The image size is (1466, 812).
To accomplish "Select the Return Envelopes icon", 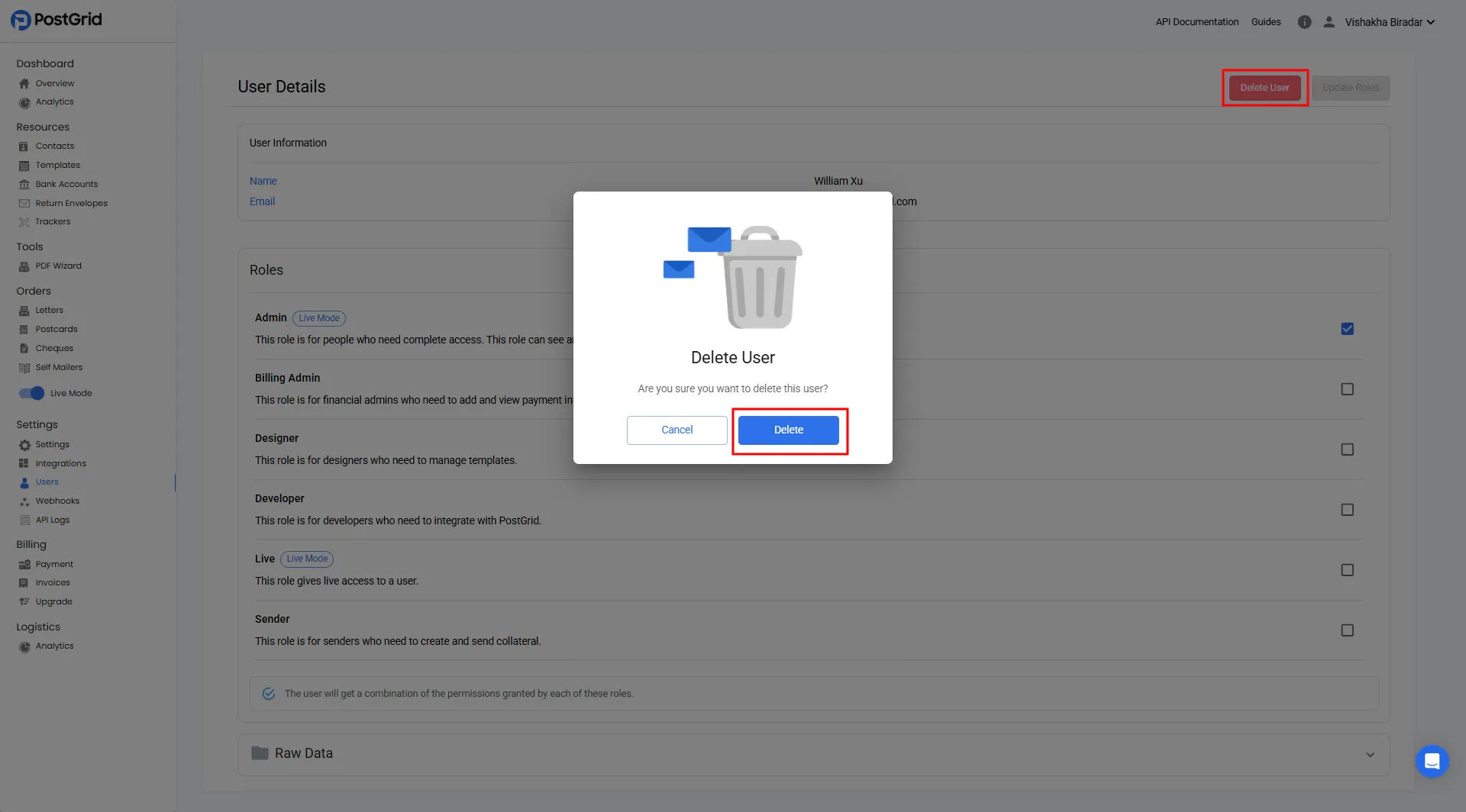I will tap(24, 203).
